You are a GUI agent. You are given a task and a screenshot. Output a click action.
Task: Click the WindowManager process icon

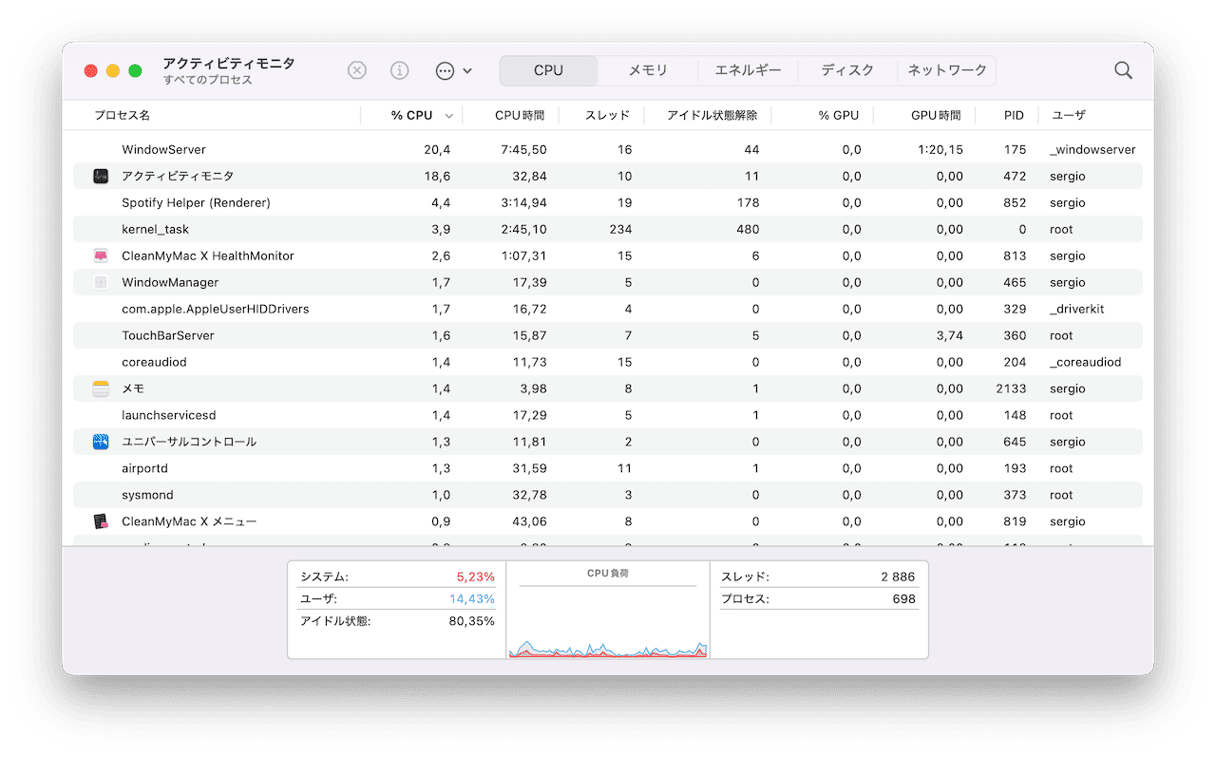point(101,282)
